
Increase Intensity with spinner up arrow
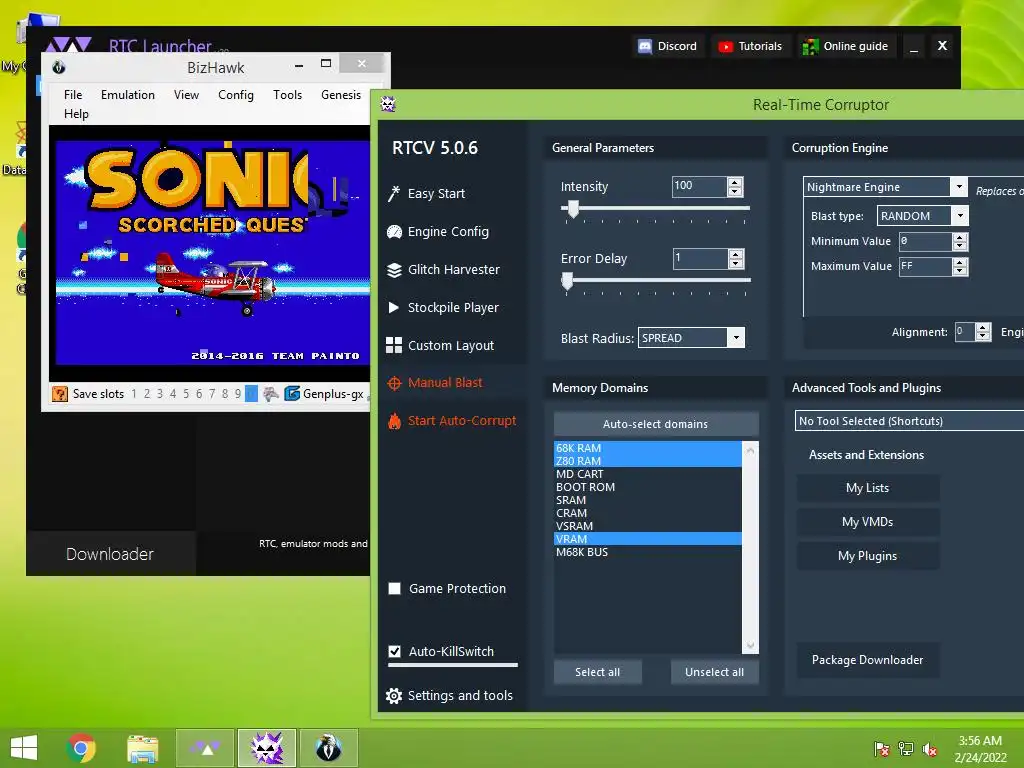[x=735, y=183]
